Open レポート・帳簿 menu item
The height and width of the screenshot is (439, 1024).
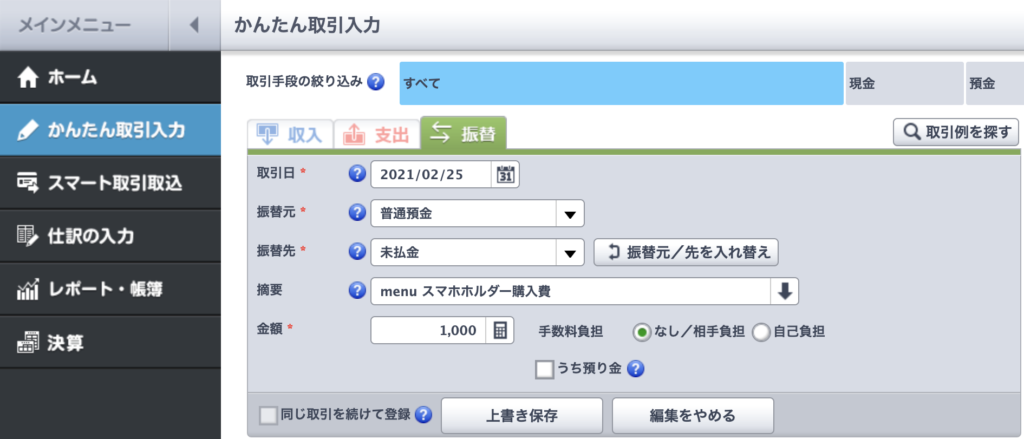coord(110,289)
